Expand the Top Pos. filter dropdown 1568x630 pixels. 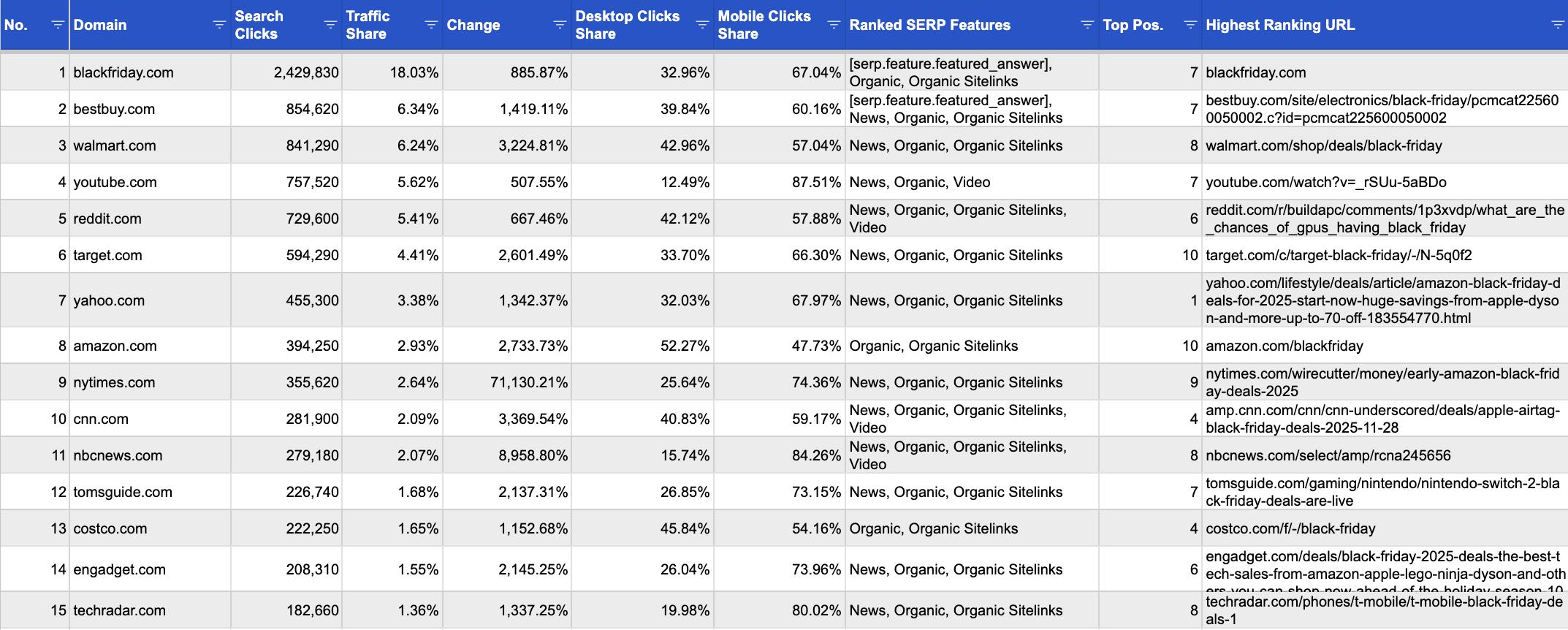1190,25
